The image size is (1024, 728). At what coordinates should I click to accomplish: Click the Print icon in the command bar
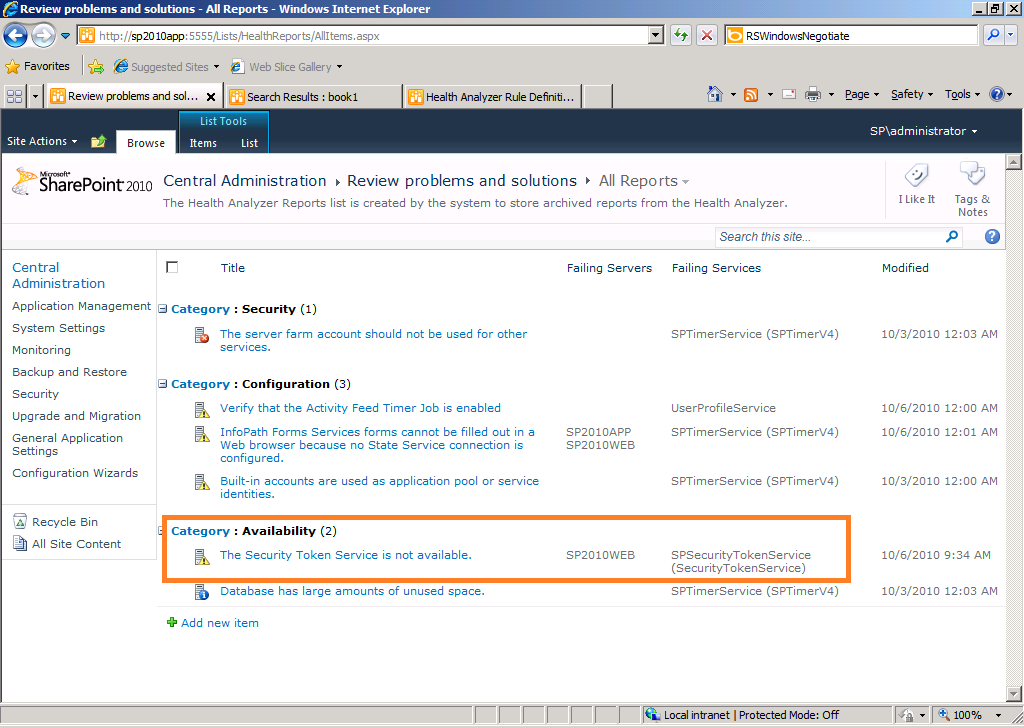click(812, 95)
